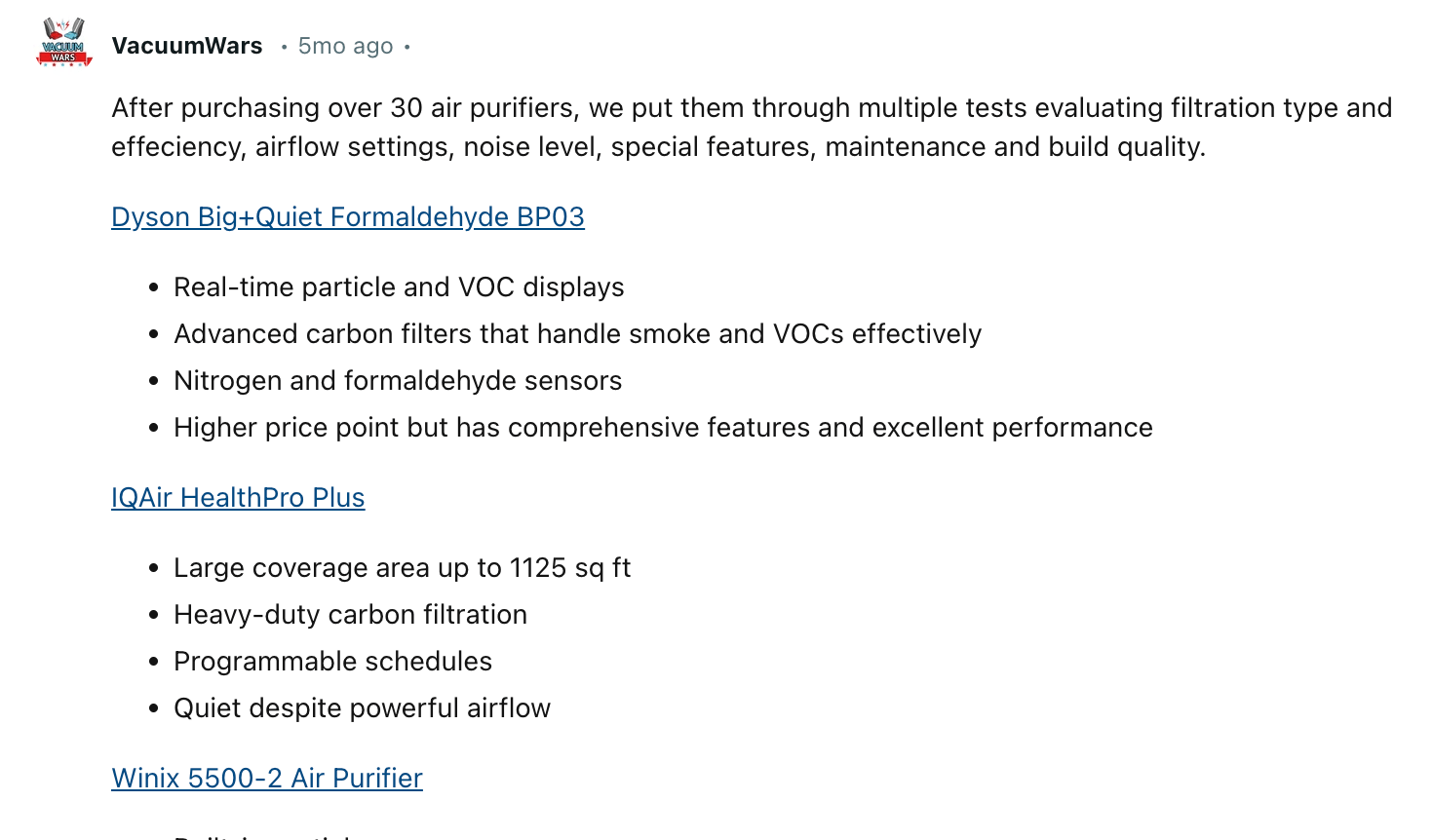Click the "Higher price point" bullet text
This screenshot has height=840, width=1433.
[663, 427]
